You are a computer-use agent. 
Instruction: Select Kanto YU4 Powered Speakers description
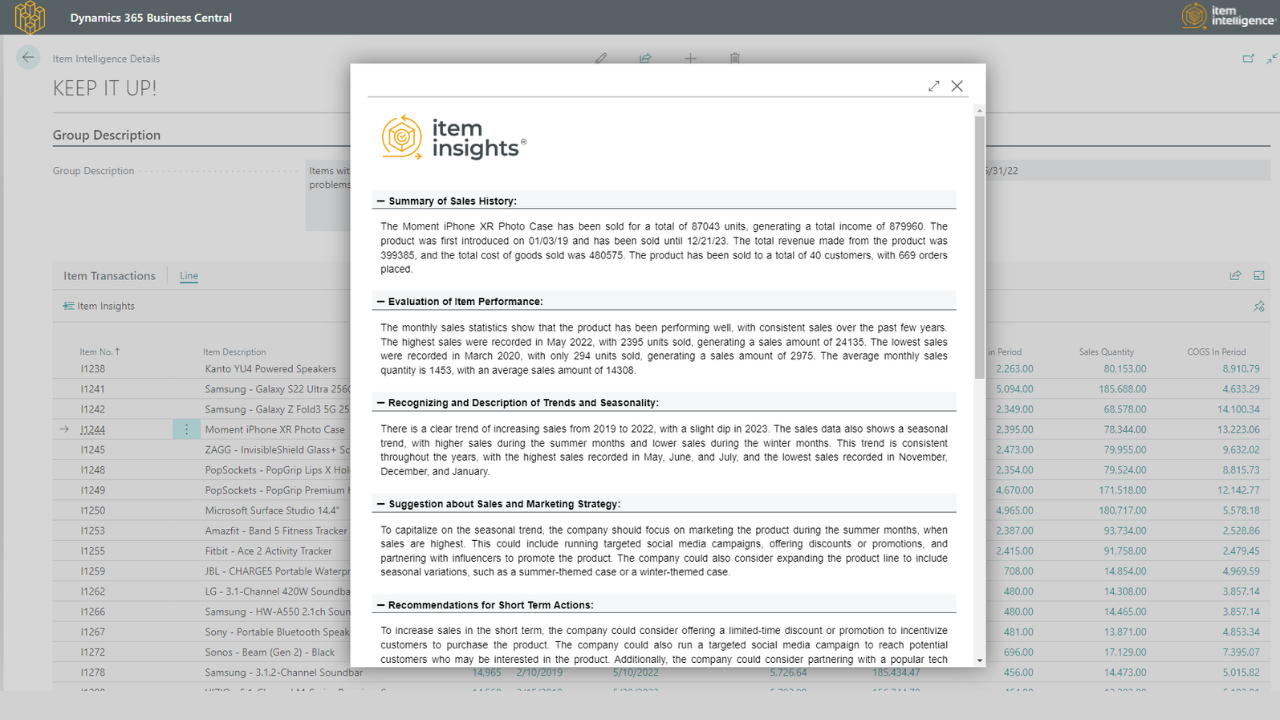(x=271, y=369)
